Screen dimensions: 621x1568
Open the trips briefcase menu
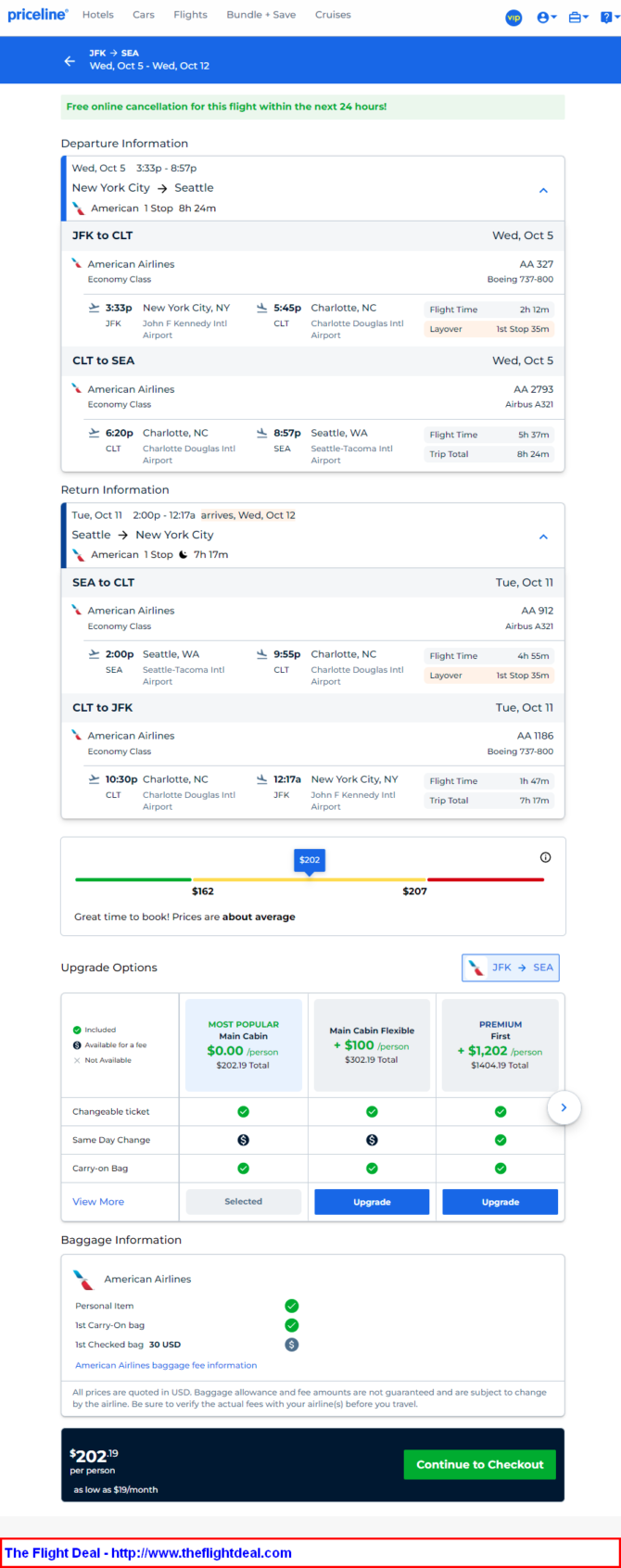[x=578, y=17]
